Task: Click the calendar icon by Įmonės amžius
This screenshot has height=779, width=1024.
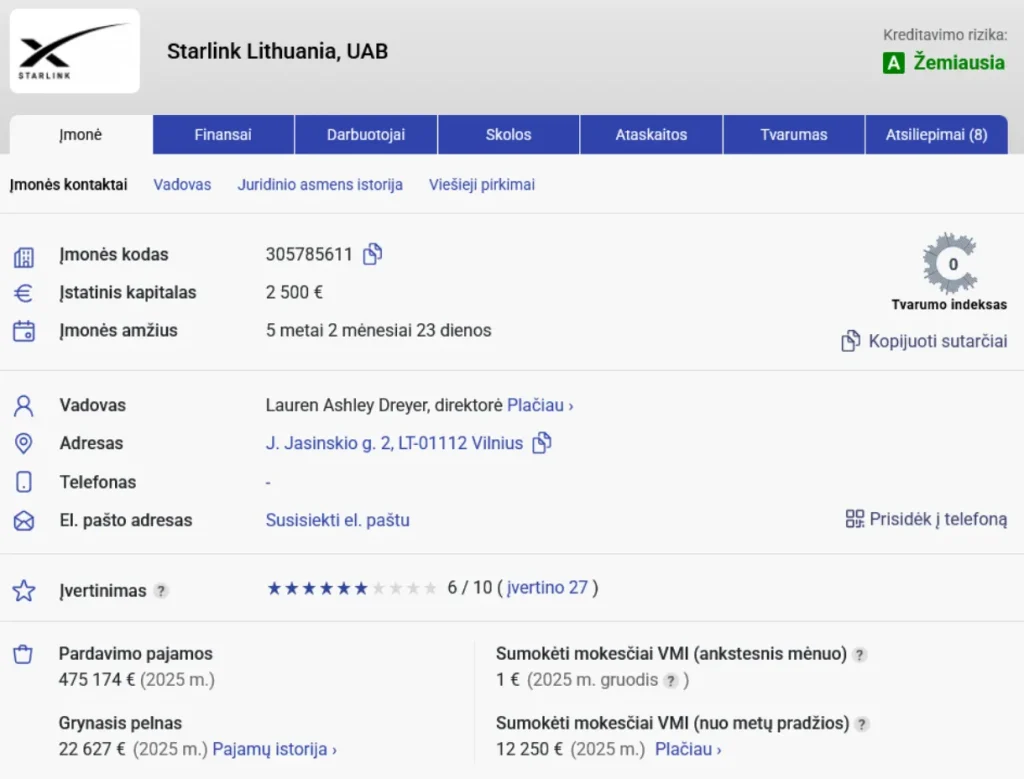Action: [x=24, y=331]
